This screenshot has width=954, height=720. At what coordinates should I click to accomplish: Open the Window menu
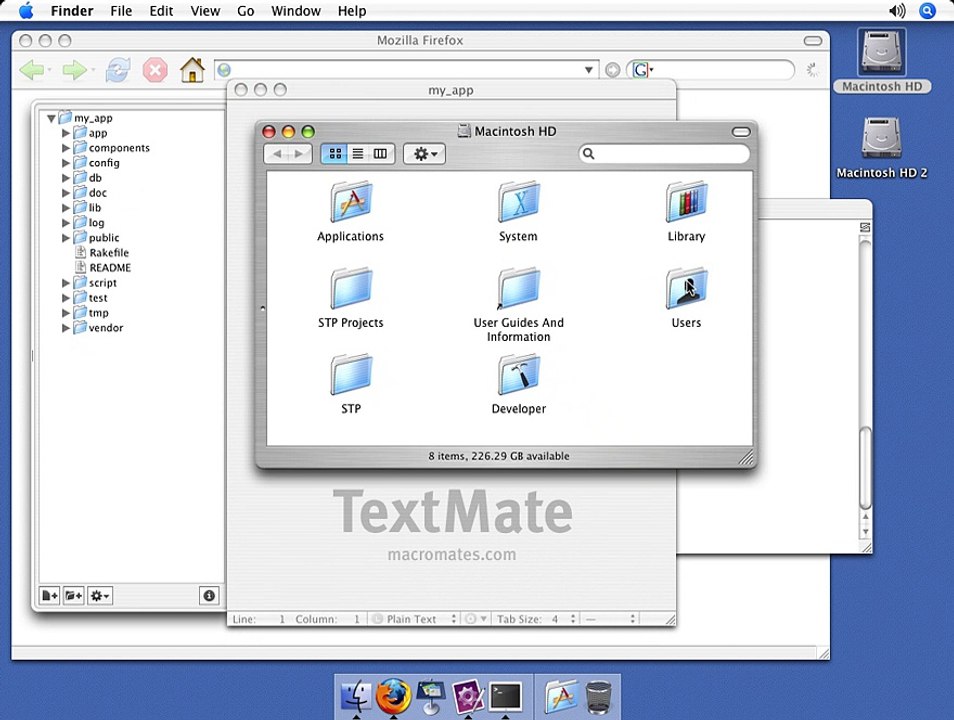[x=296, y=10]
